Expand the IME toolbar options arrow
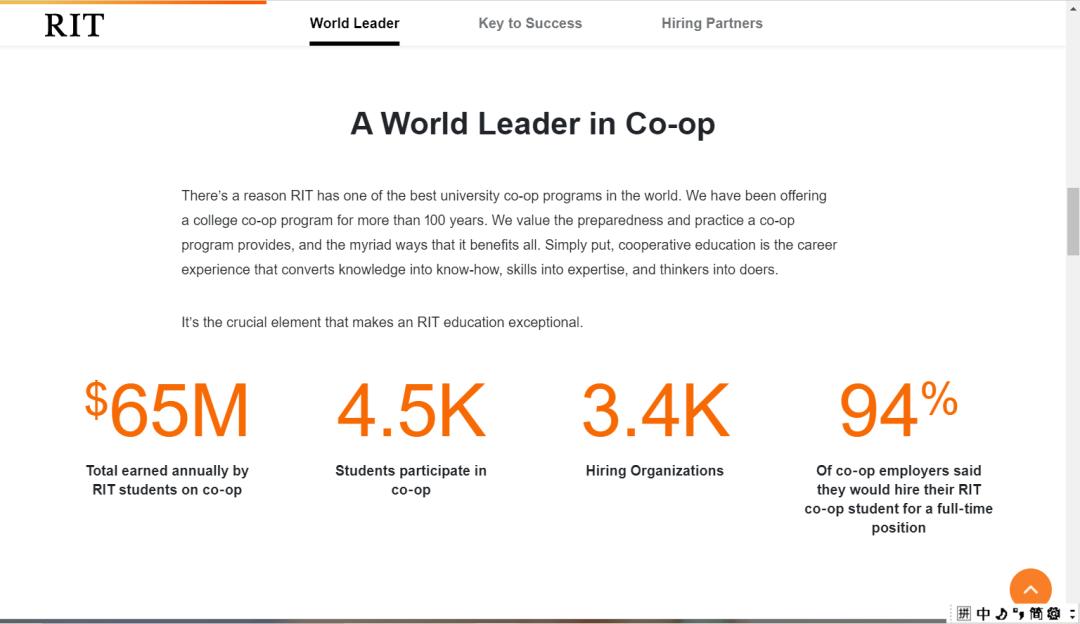Screen dimensions: 1080x624 (1071, 614)
